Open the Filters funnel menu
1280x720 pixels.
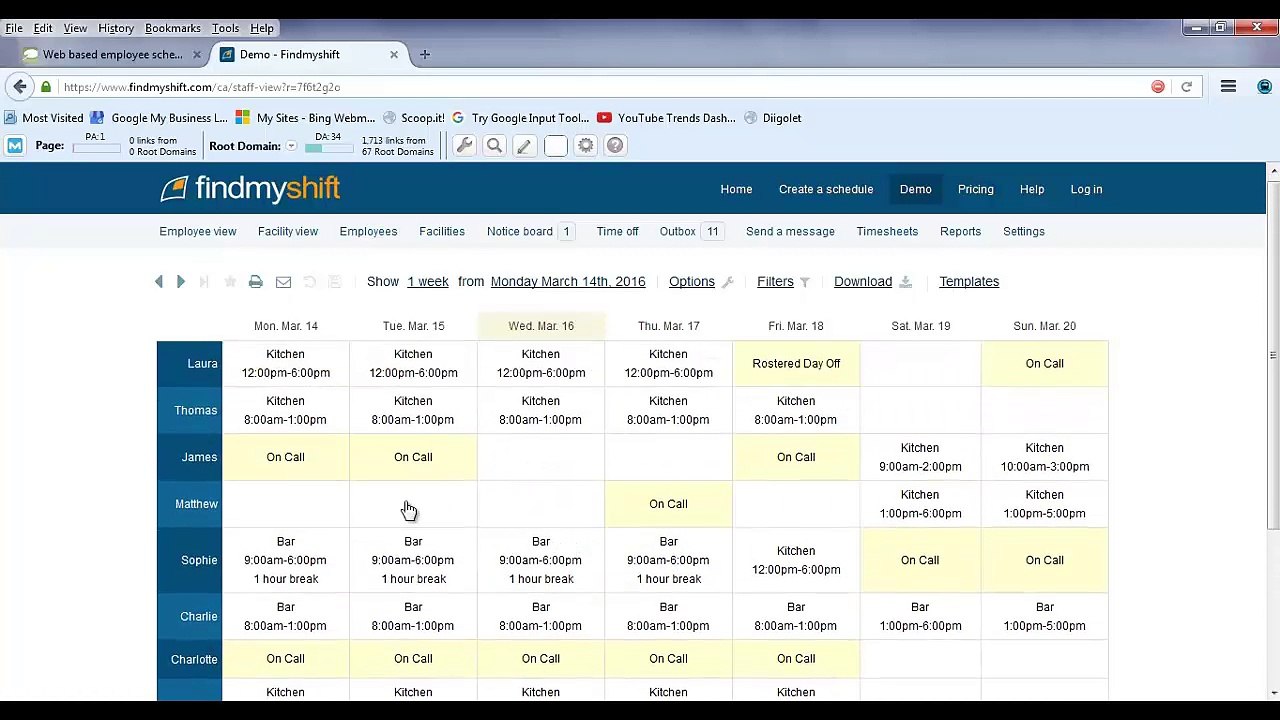click(784, 282)
